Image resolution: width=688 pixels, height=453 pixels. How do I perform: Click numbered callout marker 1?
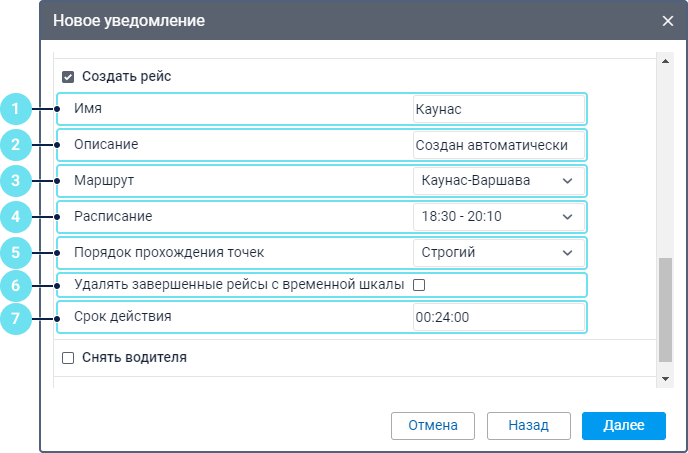coord(16,109)
